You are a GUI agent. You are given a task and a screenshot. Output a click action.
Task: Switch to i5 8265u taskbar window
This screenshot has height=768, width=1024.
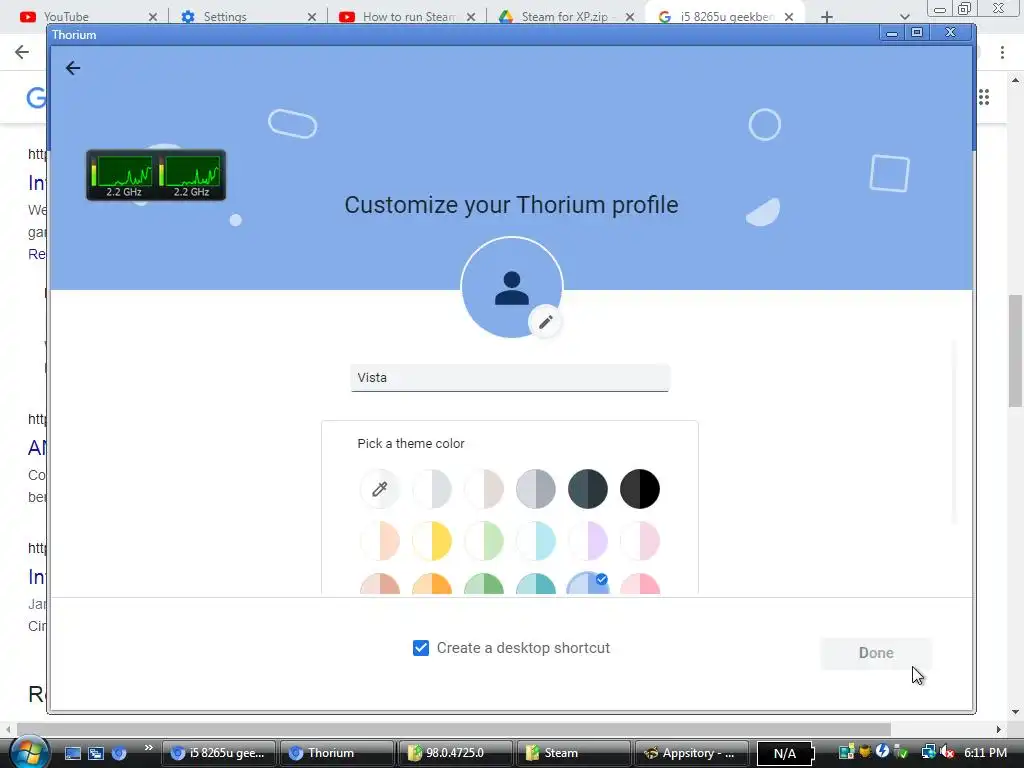[x=218, y=753]
